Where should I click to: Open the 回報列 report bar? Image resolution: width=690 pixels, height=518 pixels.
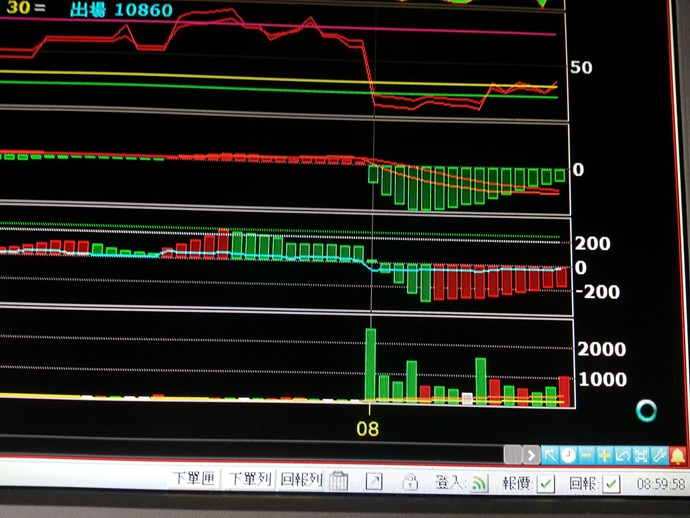tap(301, 480)
